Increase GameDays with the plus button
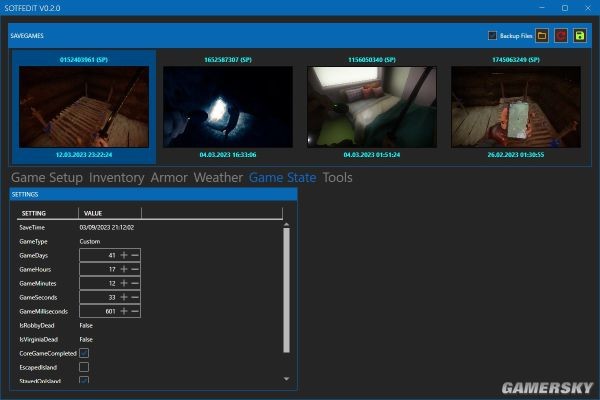The image size is (600, 400). (x=124, y=255)
